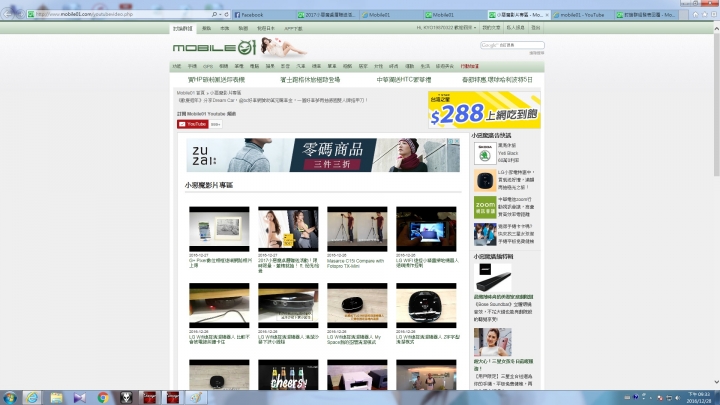Open the zoom green sidebar ad icon
The width and height of the screenshot is (720, 405).
[485, 208]
